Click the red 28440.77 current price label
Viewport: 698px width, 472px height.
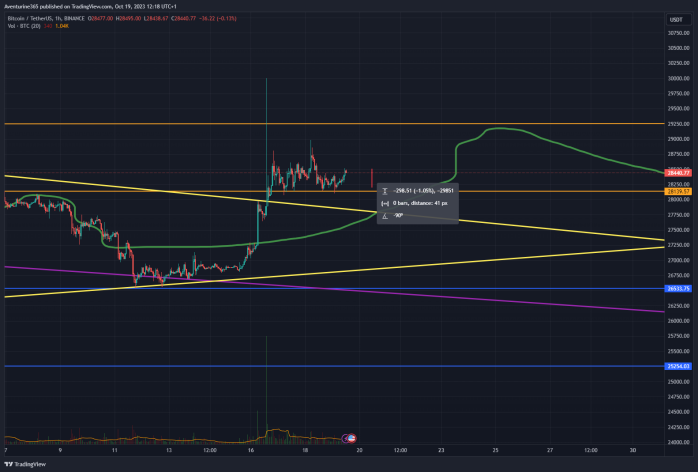[678, 173]
